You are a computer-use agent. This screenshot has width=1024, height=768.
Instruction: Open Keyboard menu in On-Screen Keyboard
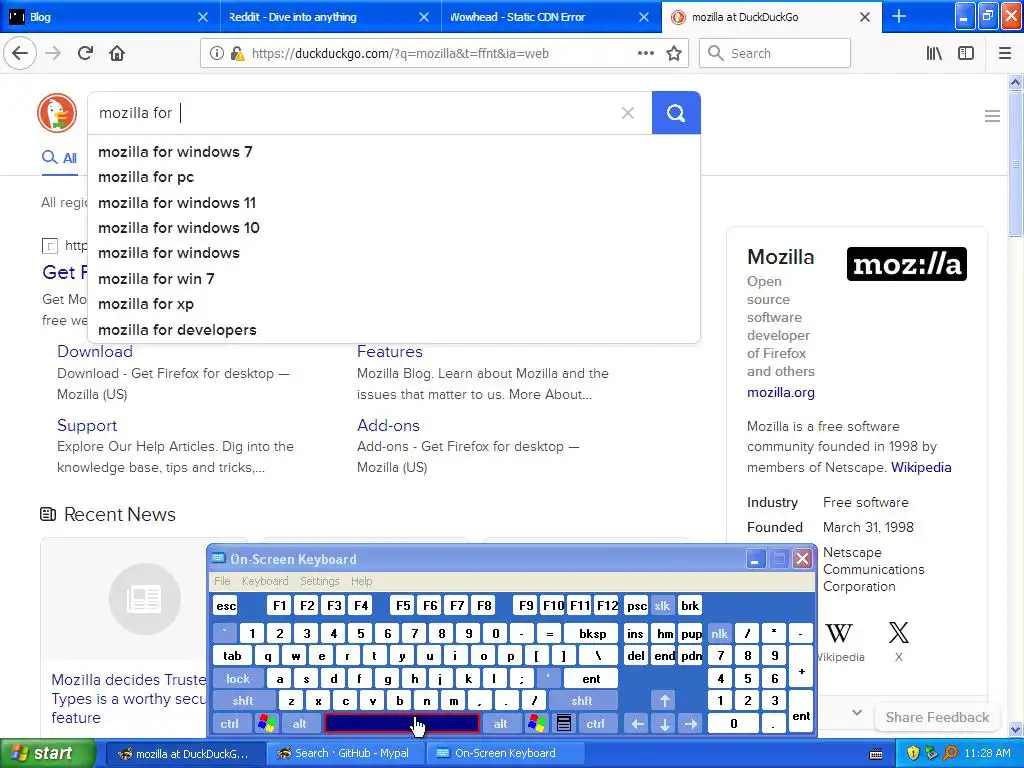pos(264,581)
